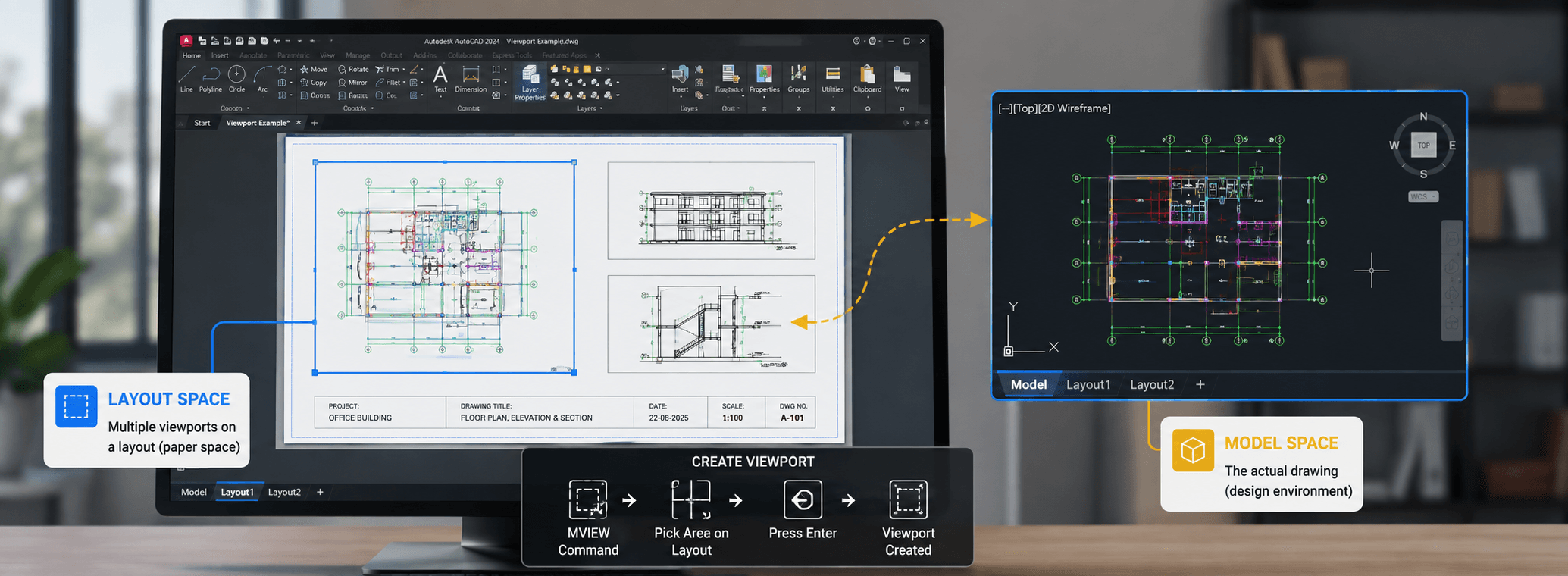Activate the Rotate command
Viewport: 1568px width, 576px height.
[353, 69]
